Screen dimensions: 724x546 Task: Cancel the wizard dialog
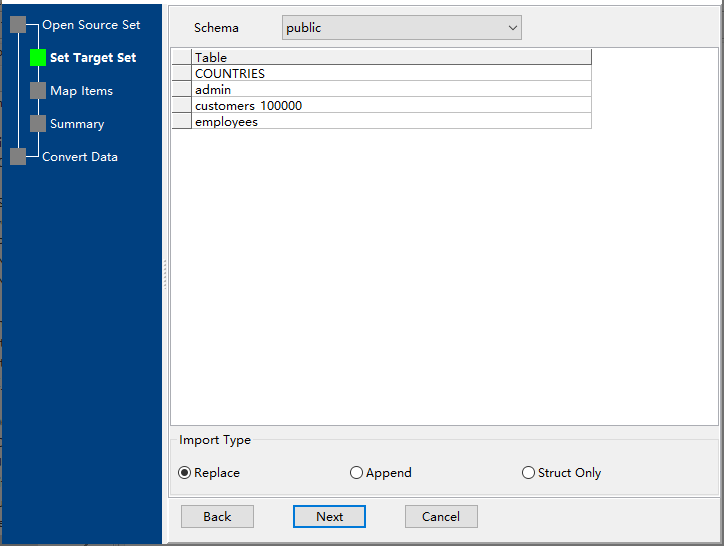click(441, 517)
